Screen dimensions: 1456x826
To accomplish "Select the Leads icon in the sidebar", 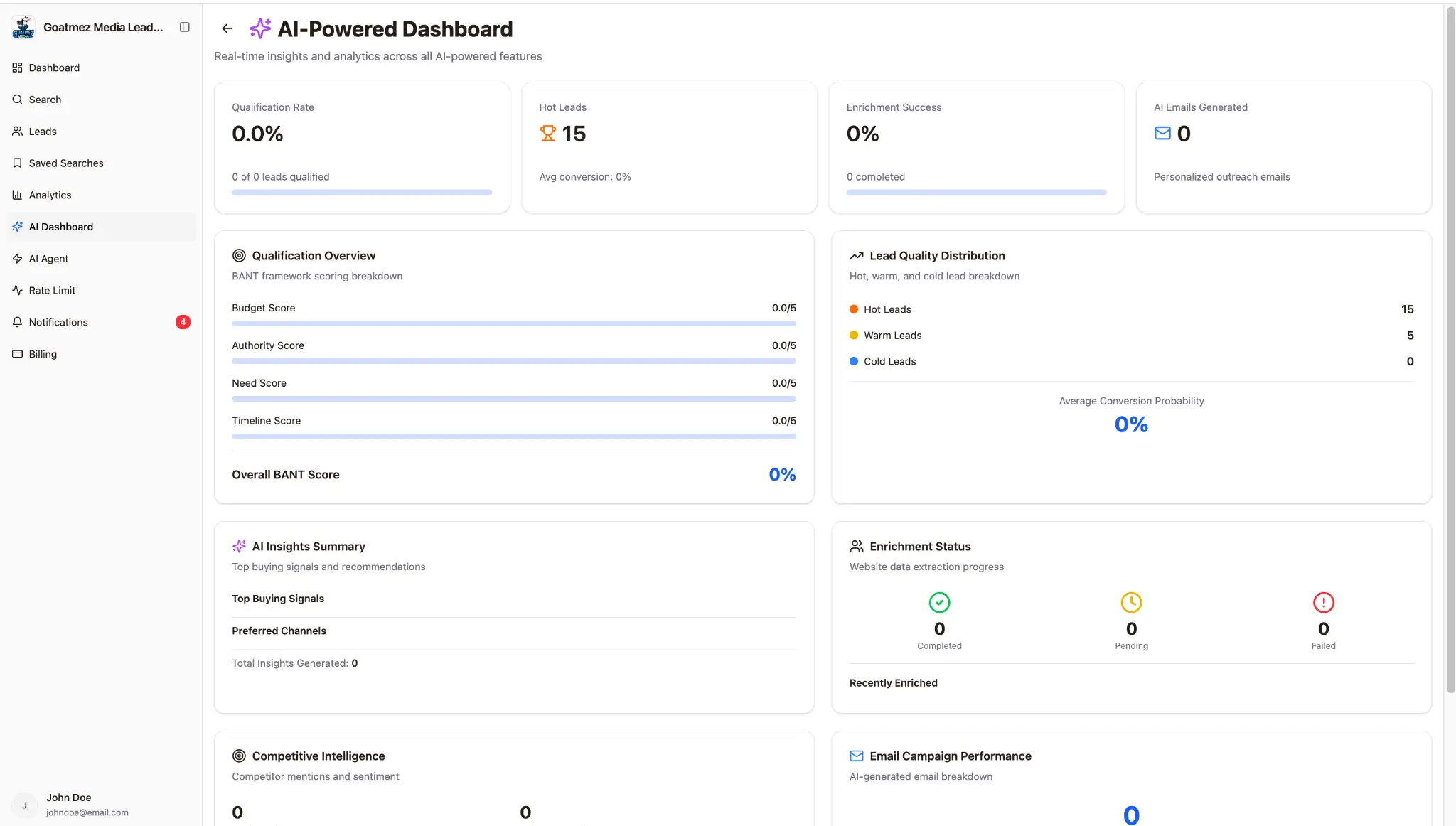I will pyautogui.click(x=17, y=131).
